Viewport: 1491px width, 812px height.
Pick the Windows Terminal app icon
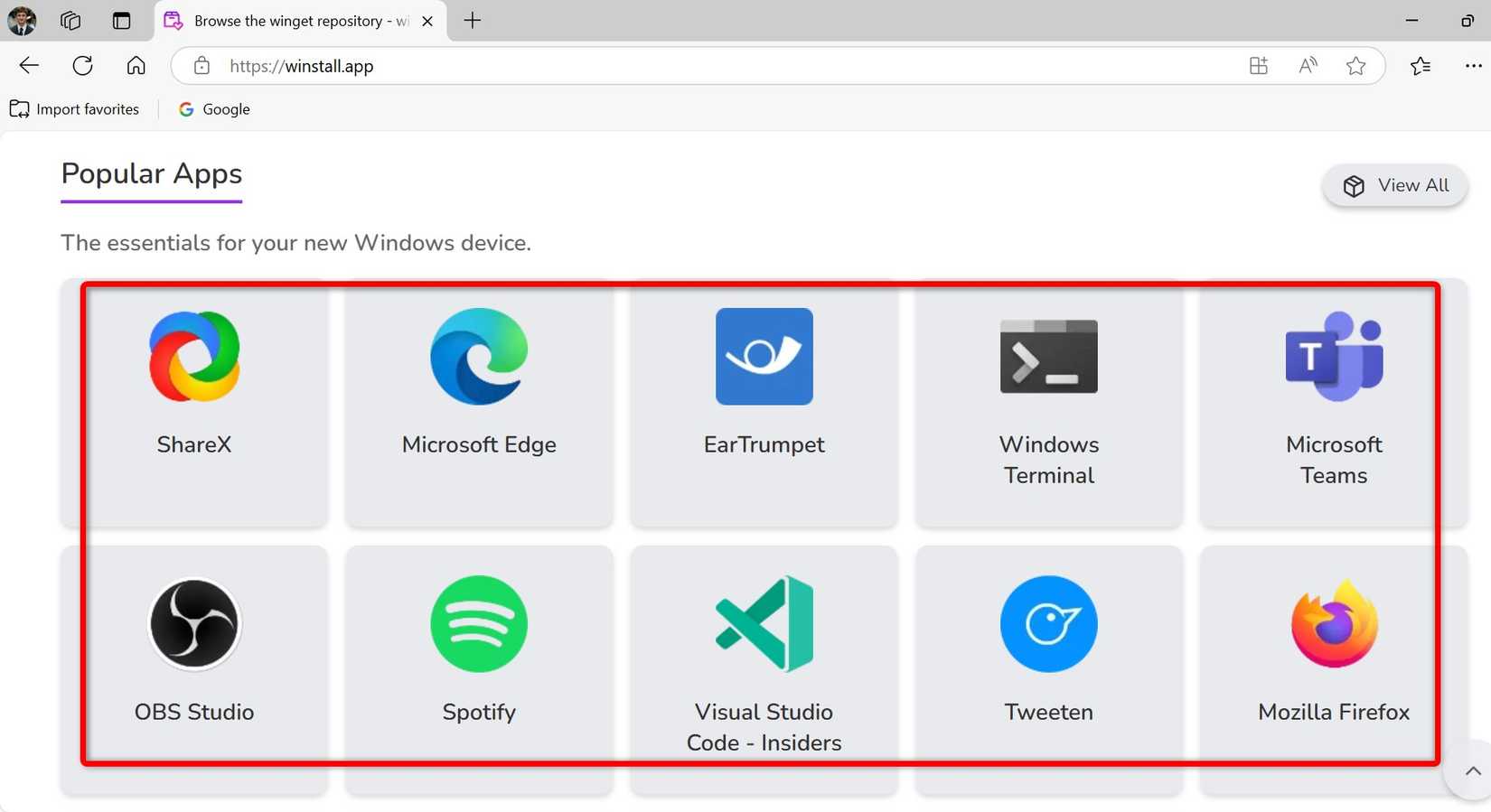tap(1049, 356)
